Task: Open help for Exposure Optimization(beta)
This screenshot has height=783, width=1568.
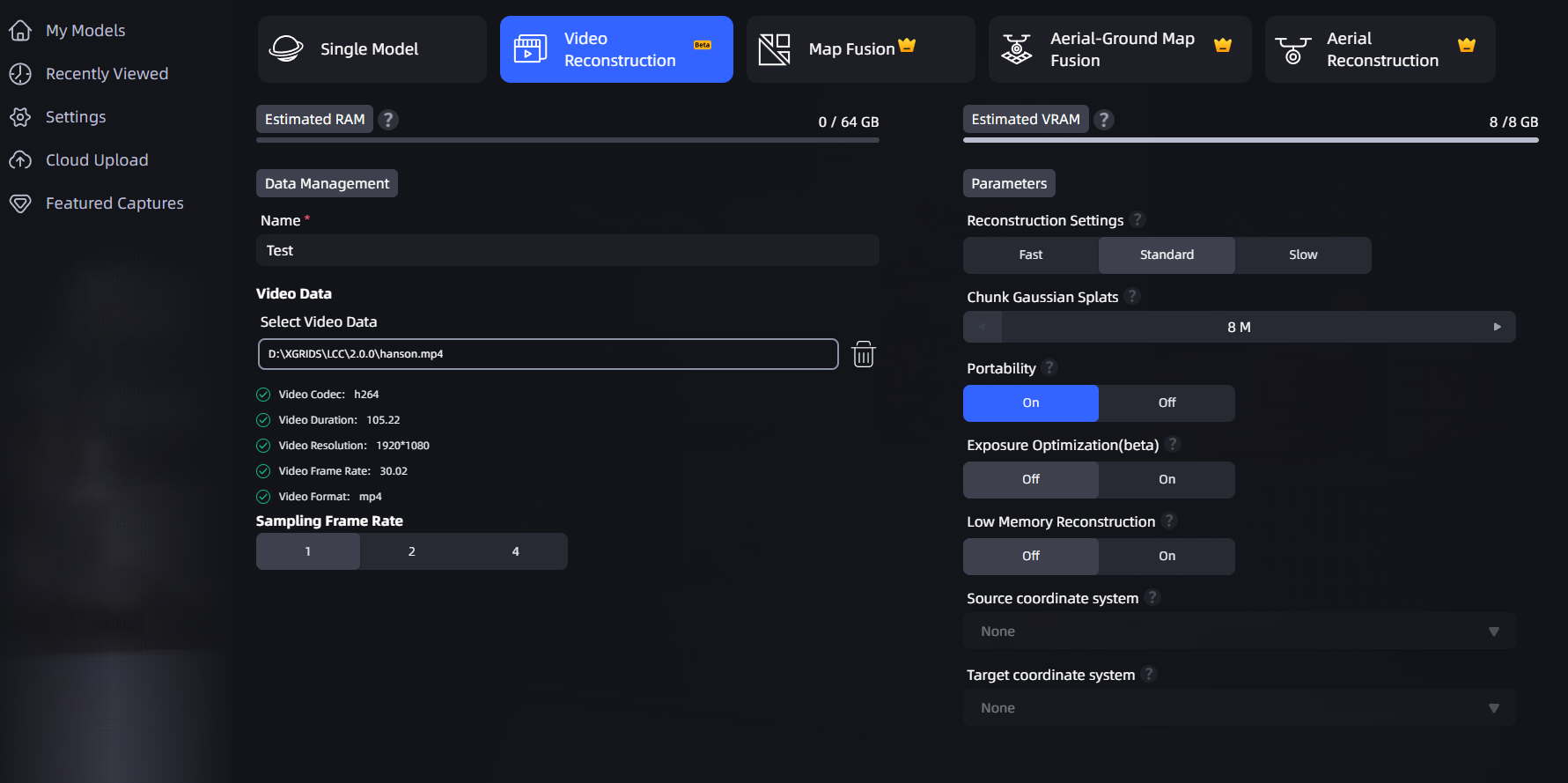Action: pyautogui.click(x=1173, y=444)
